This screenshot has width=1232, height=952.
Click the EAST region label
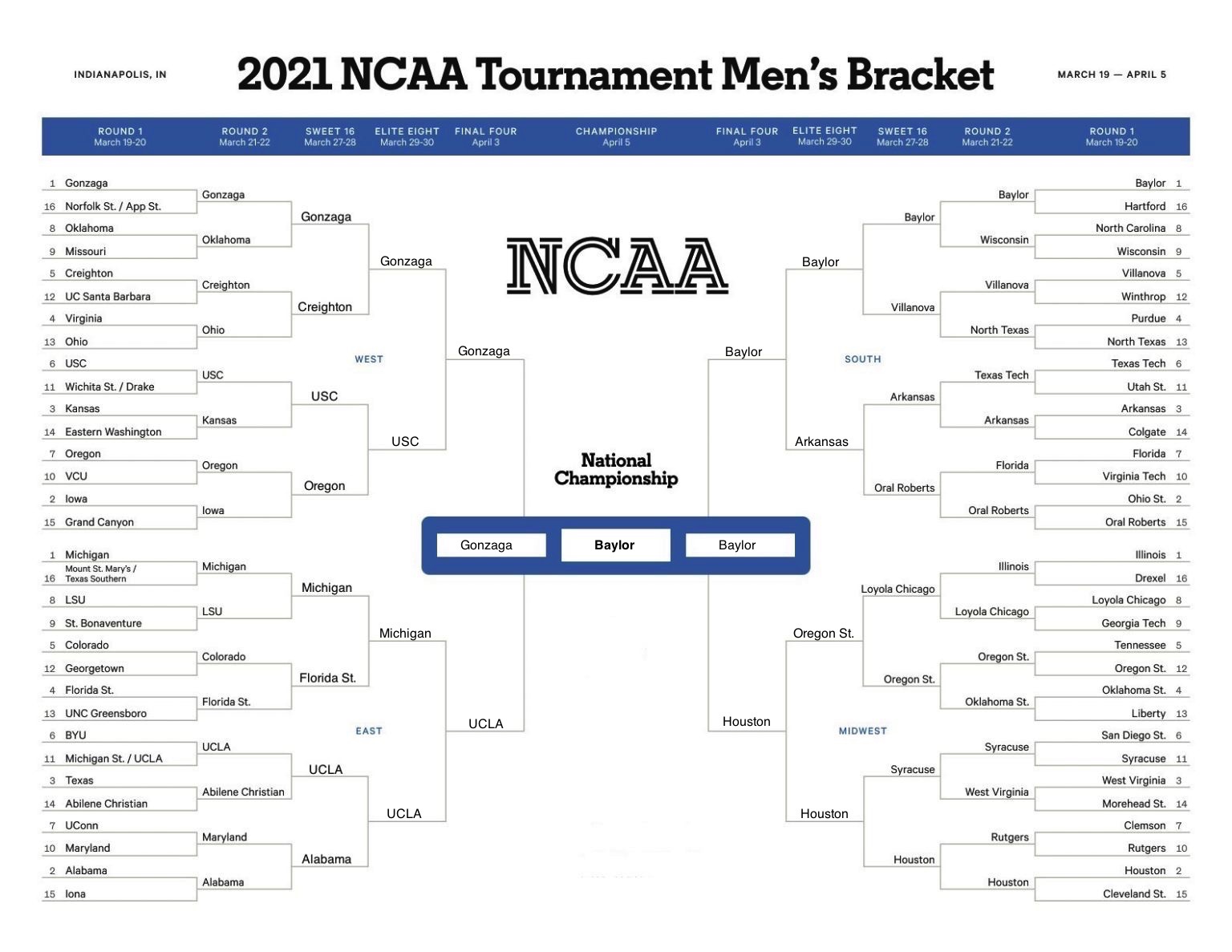point(369,731)
